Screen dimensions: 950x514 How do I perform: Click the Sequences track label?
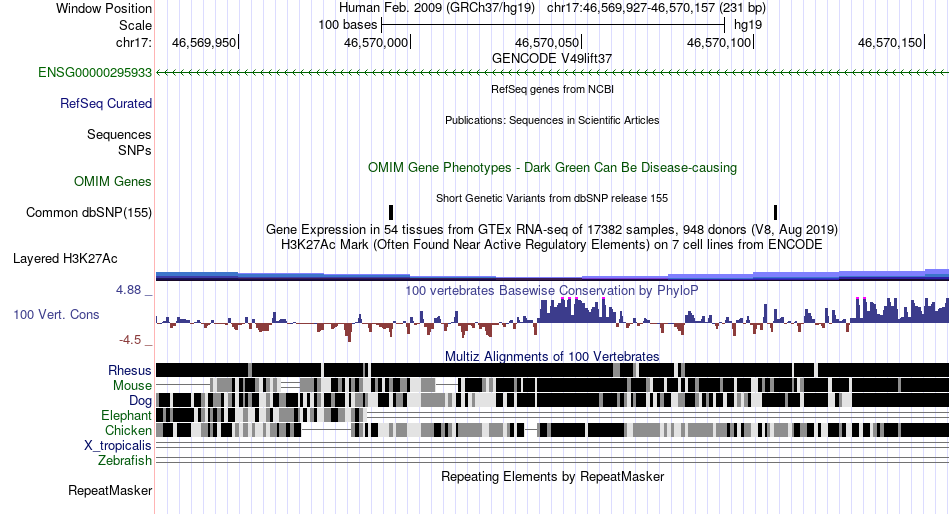119,135
